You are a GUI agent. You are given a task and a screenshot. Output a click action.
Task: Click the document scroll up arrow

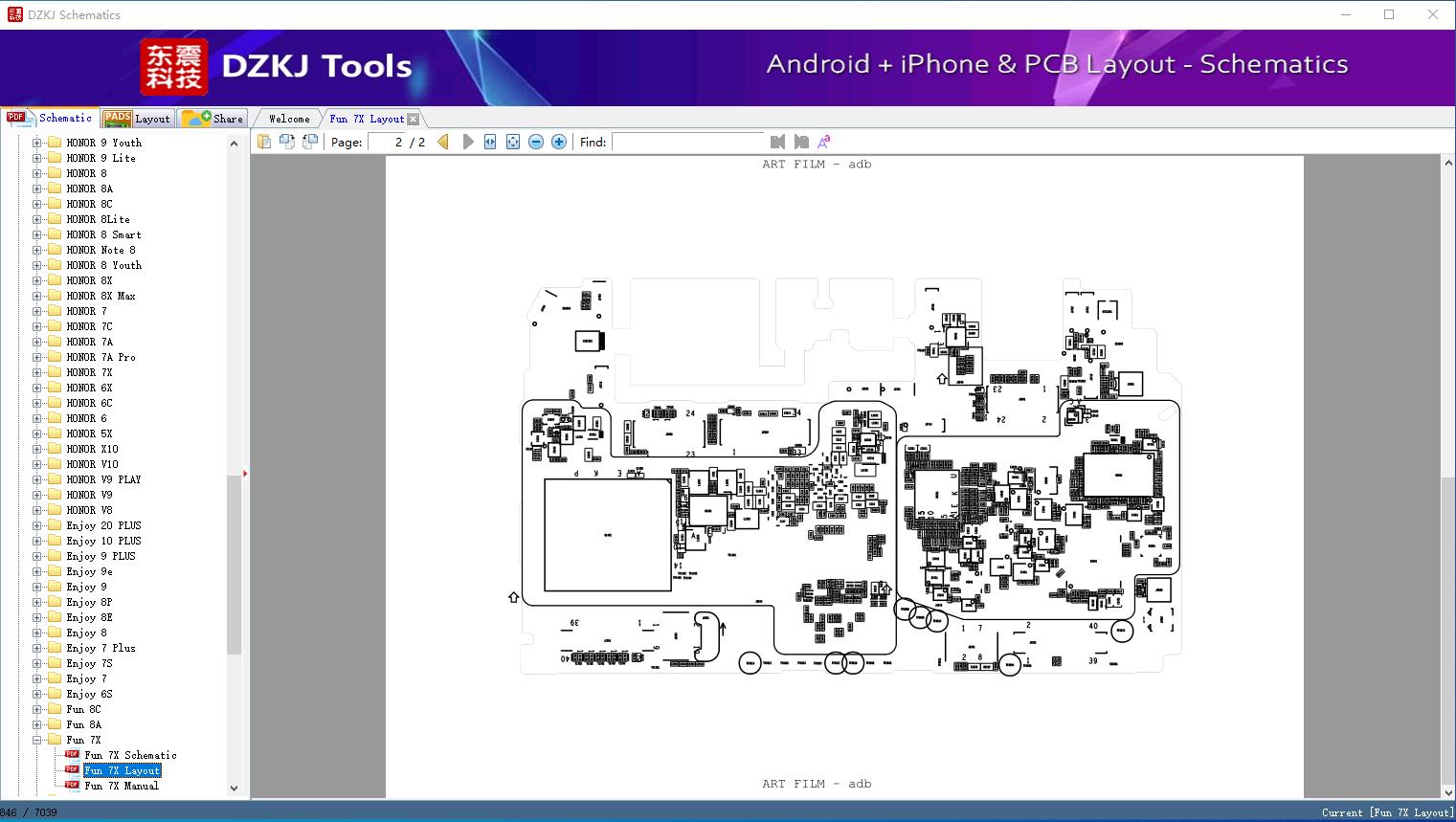[x=1447, y=164]
